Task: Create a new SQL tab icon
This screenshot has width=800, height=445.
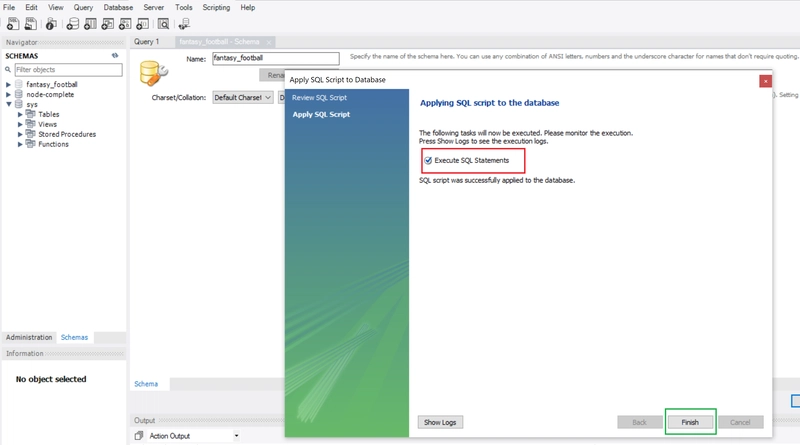Action: [13, 23]
